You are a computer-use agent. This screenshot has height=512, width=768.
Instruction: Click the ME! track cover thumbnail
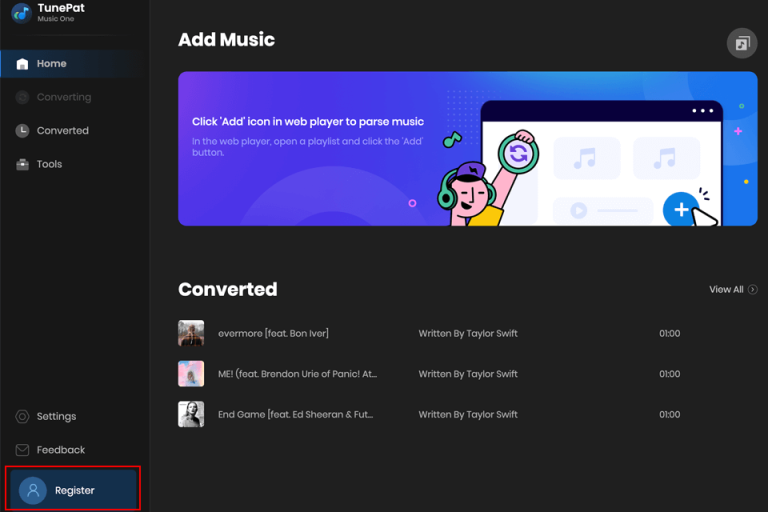pos(191,374)
